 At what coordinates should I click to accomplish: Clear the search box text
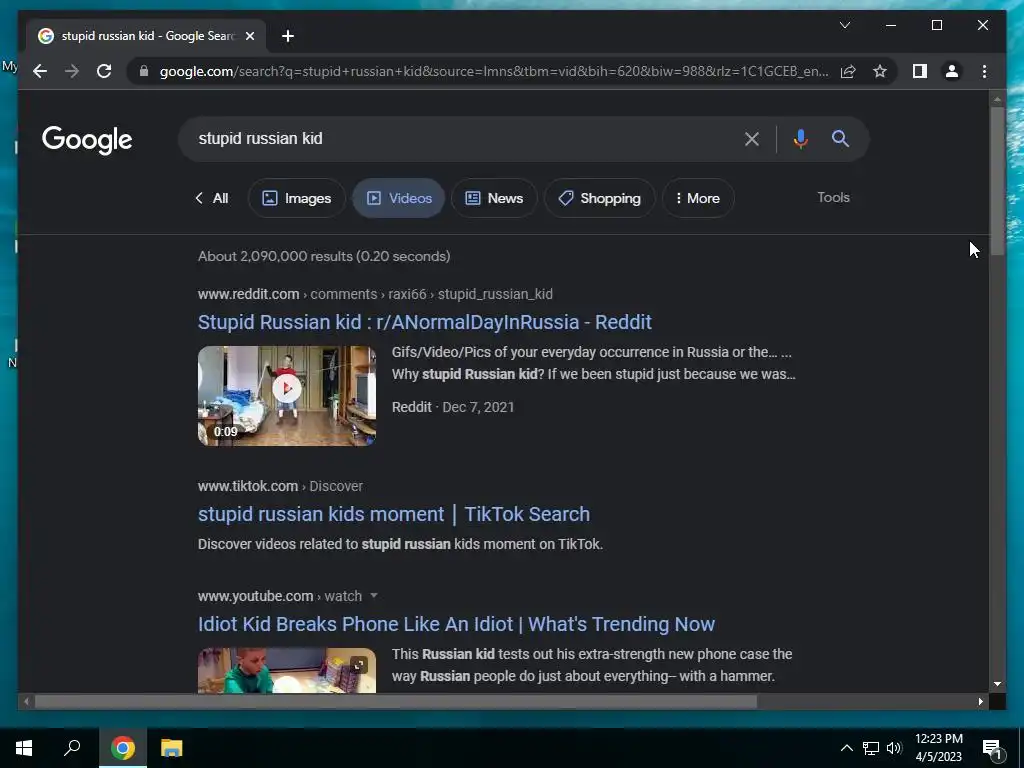(752, 138)
